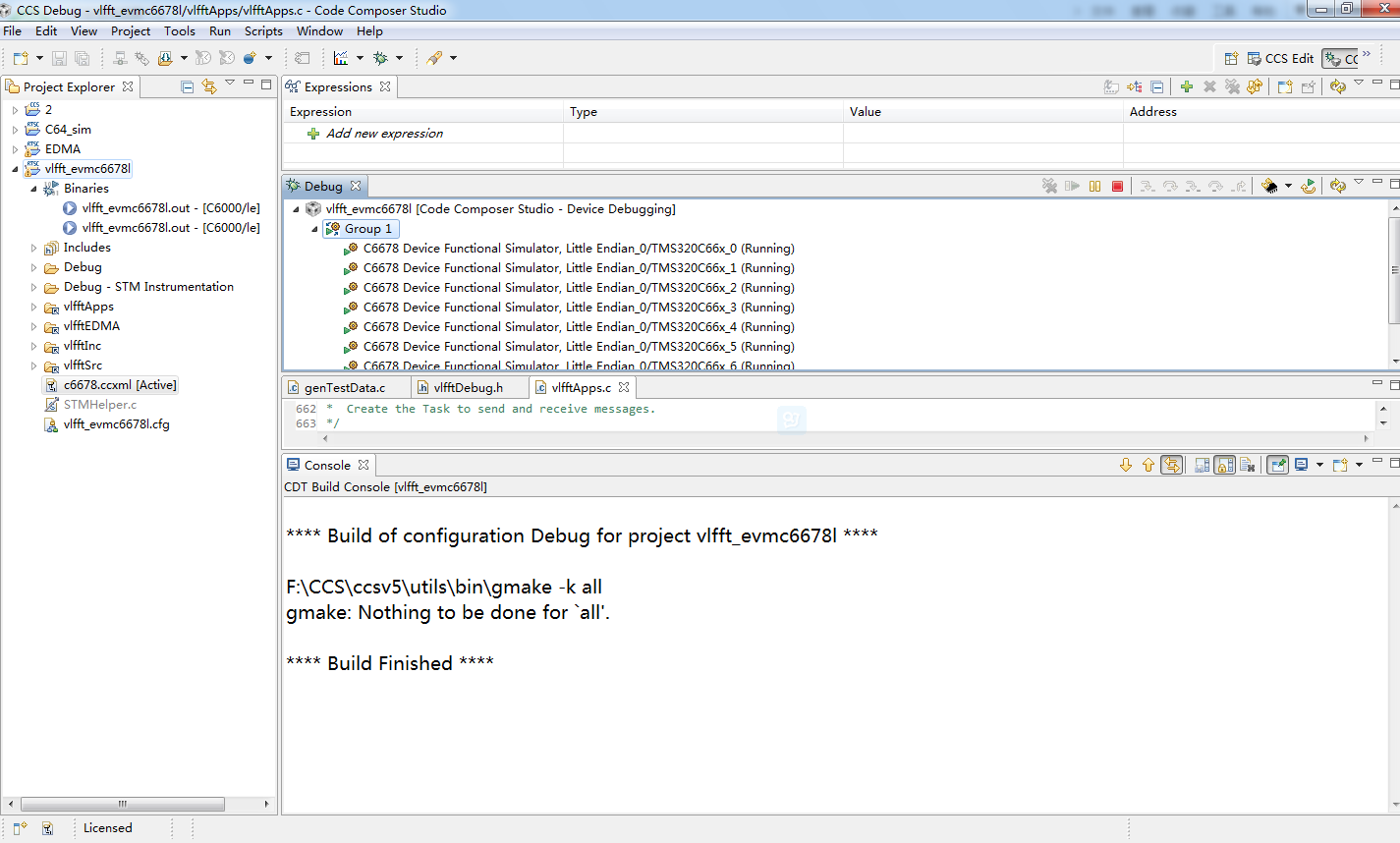Click the Build (hammer with arrow) toolbar icon

pos(165,58)
